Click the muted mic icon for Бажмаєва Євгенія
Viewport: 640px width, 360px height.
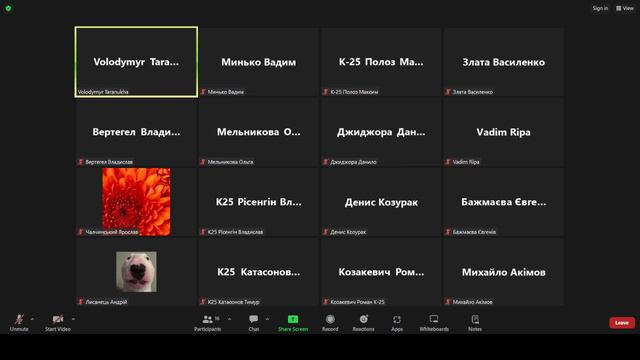point(448,232)
